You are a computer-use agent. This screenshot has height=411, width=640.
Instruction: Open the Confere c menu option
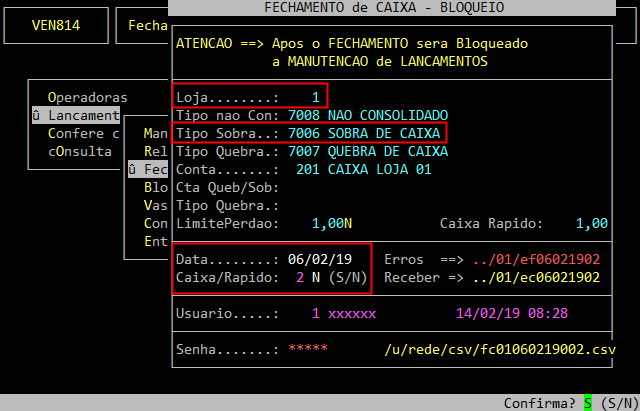point(83,133)
